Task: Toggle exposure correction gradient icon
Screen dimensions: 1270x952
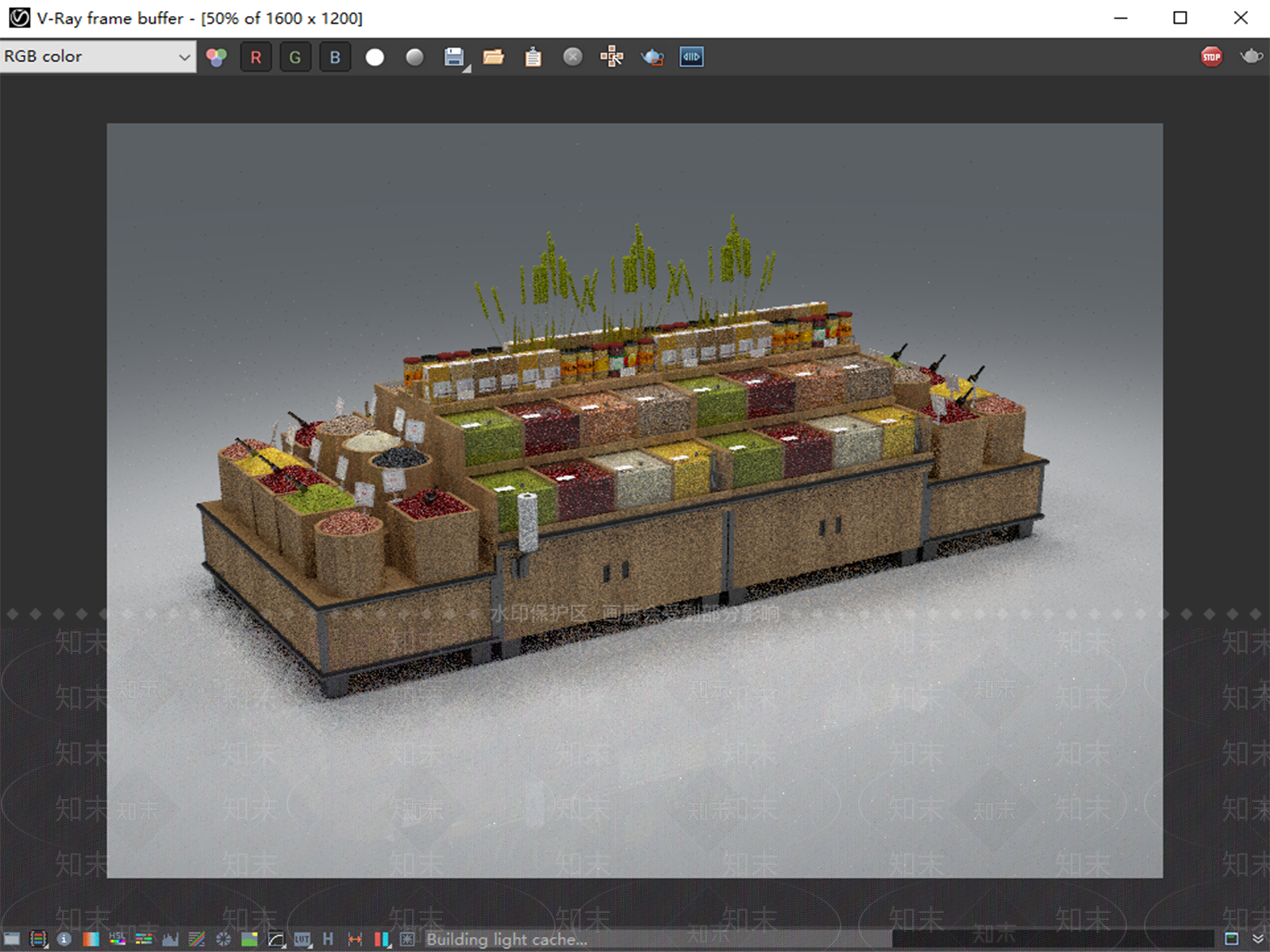Action: point(91,939)
